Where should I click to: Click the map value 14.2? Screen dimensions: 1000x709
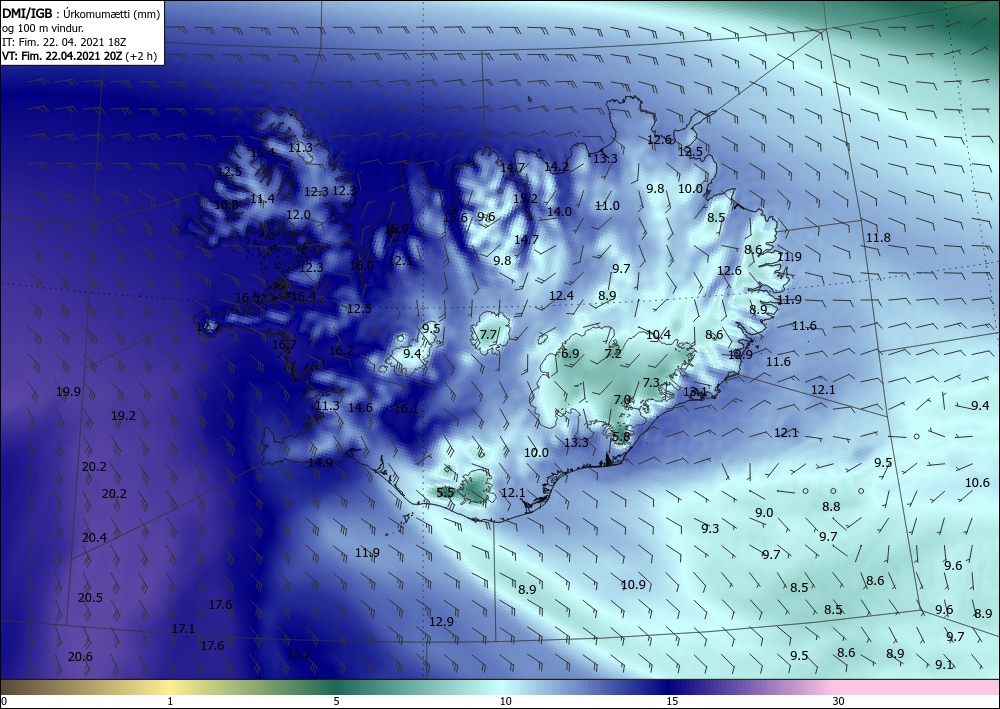pos(556,166)
